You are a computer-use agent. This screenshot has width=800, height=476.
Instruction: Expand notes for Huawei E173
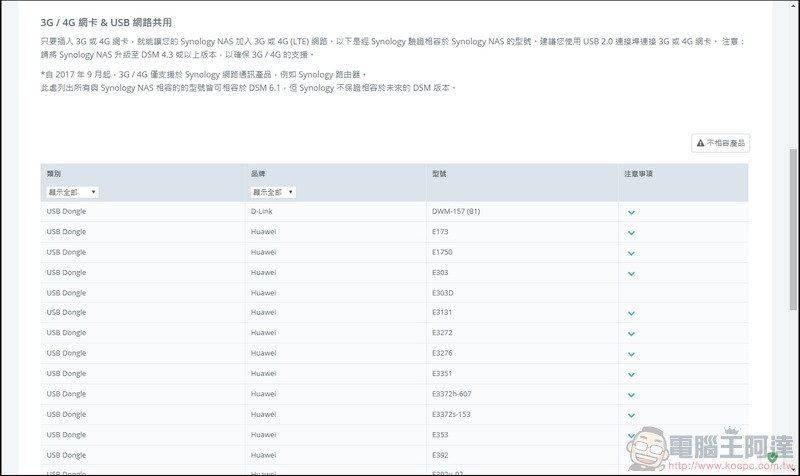point(631,233)
